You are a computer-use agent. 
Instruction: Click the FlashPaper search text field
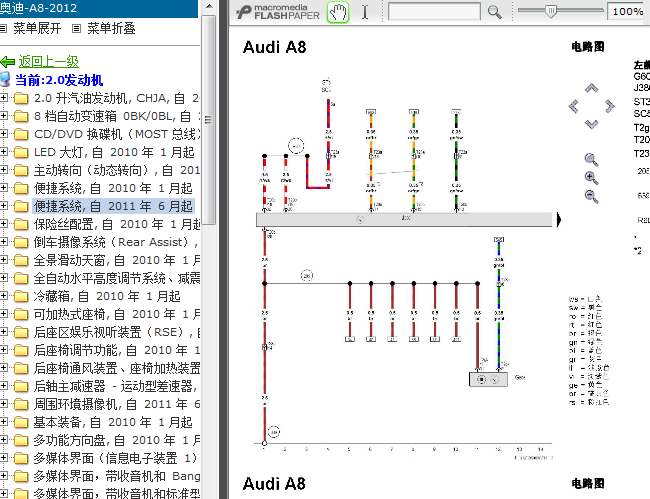click(434, 12)
